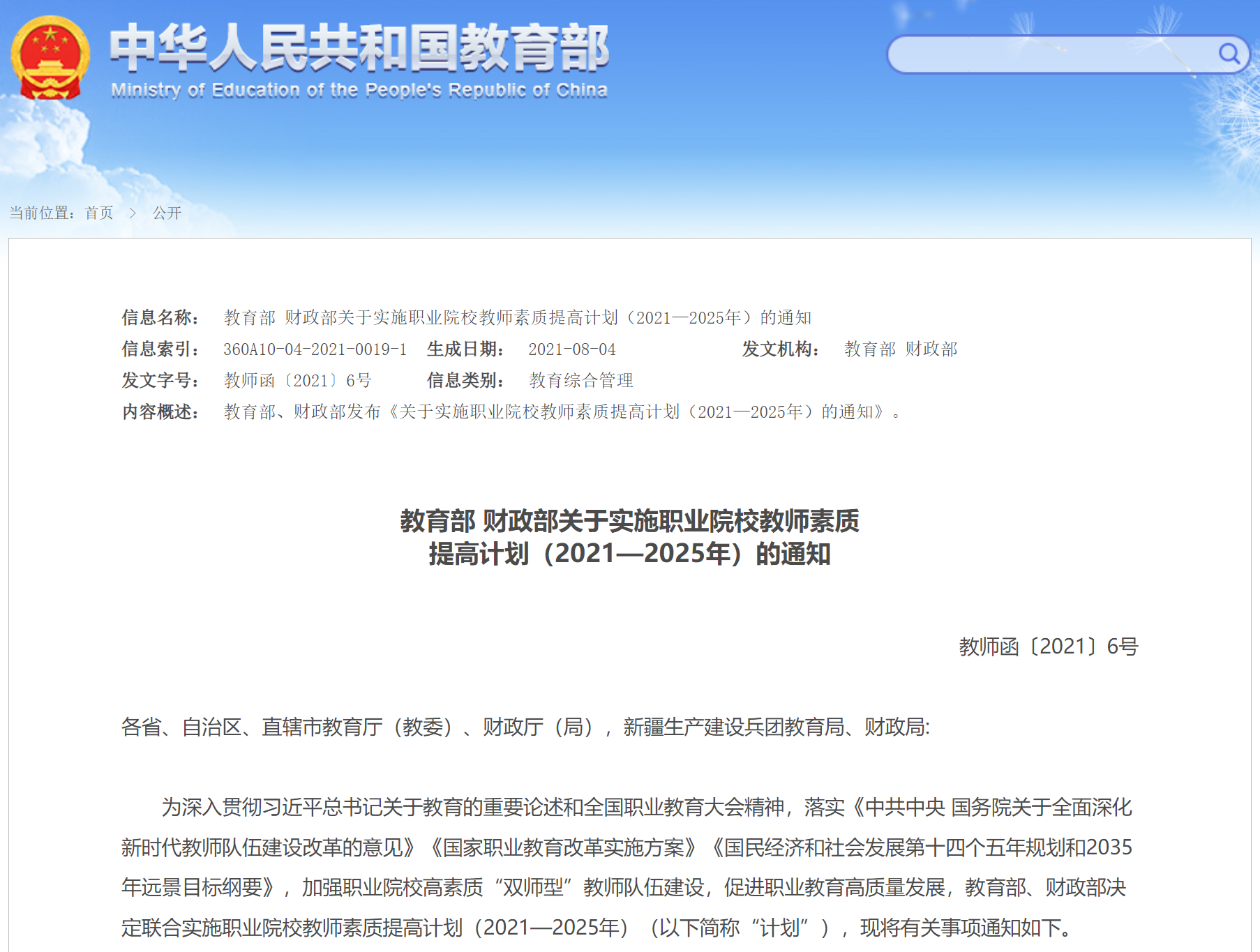Viewport: 1260px width, 952px height.
Task: Click the national emblem logo
Action: click(x=50, y=58)
